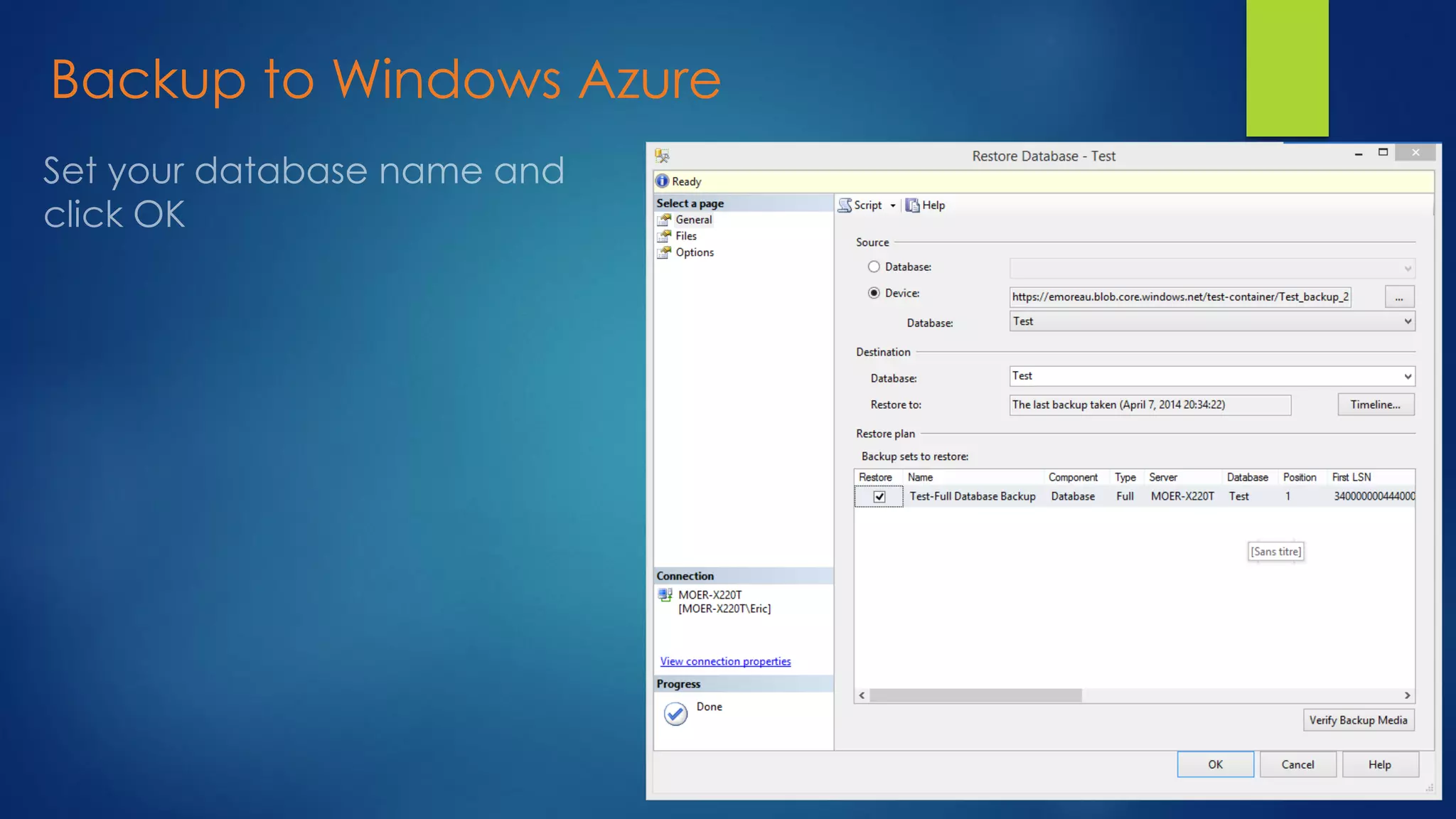Choose the Device source radio button
Screen dimensions: 1456x819
874,293
